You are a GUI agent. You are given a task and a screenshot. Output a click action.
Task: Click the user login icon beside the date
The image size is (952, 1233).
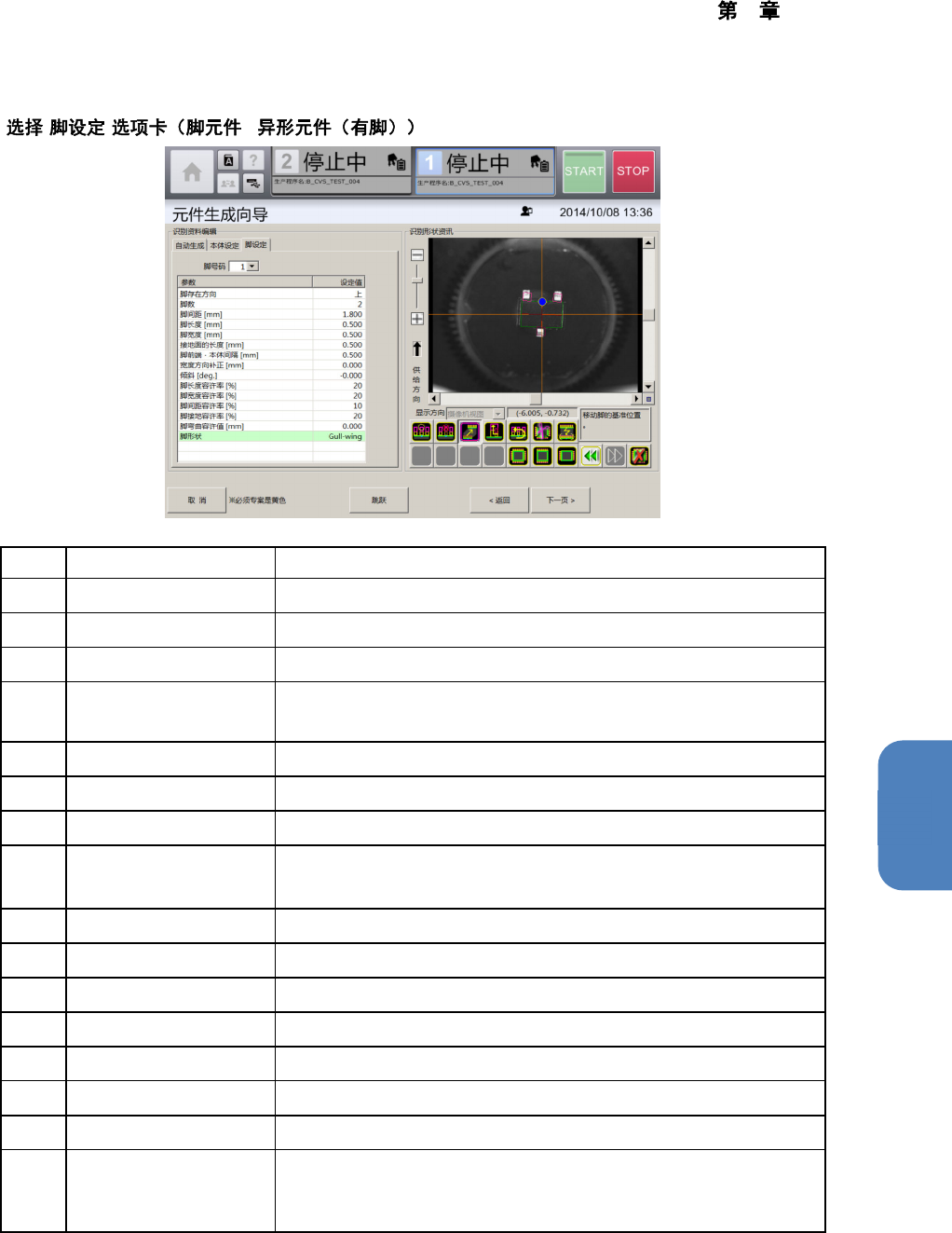pos(526,212)
